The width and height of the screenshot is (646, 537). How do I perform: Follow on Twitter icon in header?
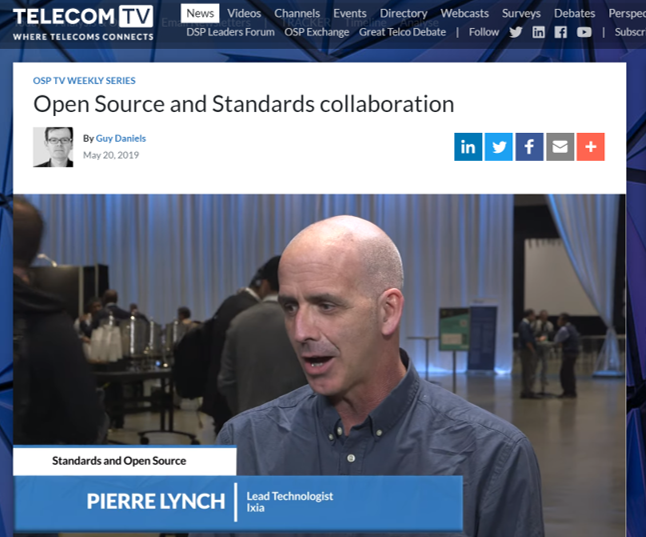(515, 32)
